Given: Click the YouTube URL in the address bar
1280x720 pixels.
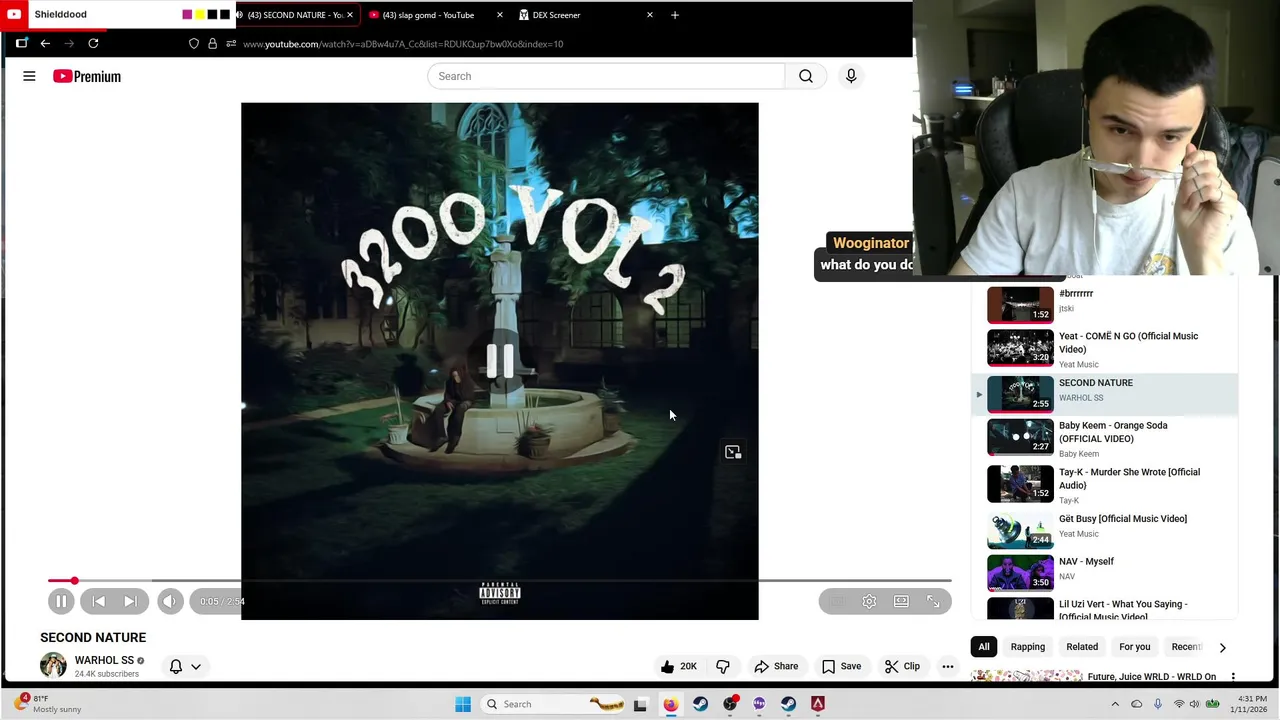Looking at the screenshot, I should (403, 44).
